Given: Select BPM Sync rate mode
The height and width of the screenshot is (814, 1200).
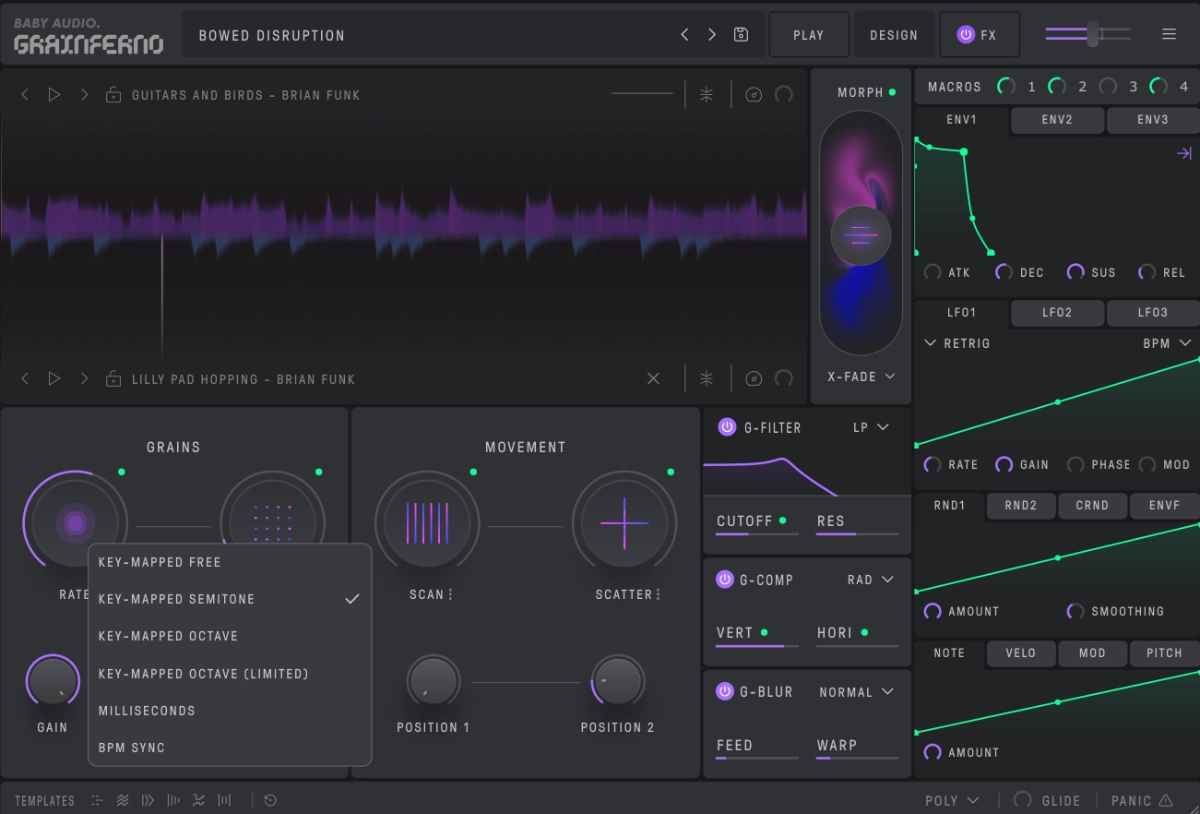Looking at the screenshot, I should coord(230,747).
